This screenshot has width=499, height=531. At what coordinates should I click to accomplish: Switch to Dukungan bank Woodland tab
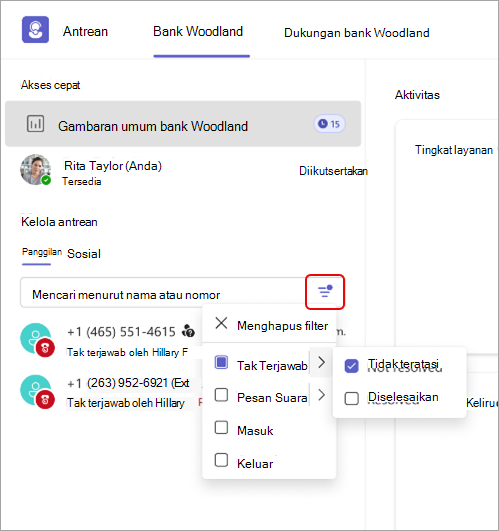point(357,33)
